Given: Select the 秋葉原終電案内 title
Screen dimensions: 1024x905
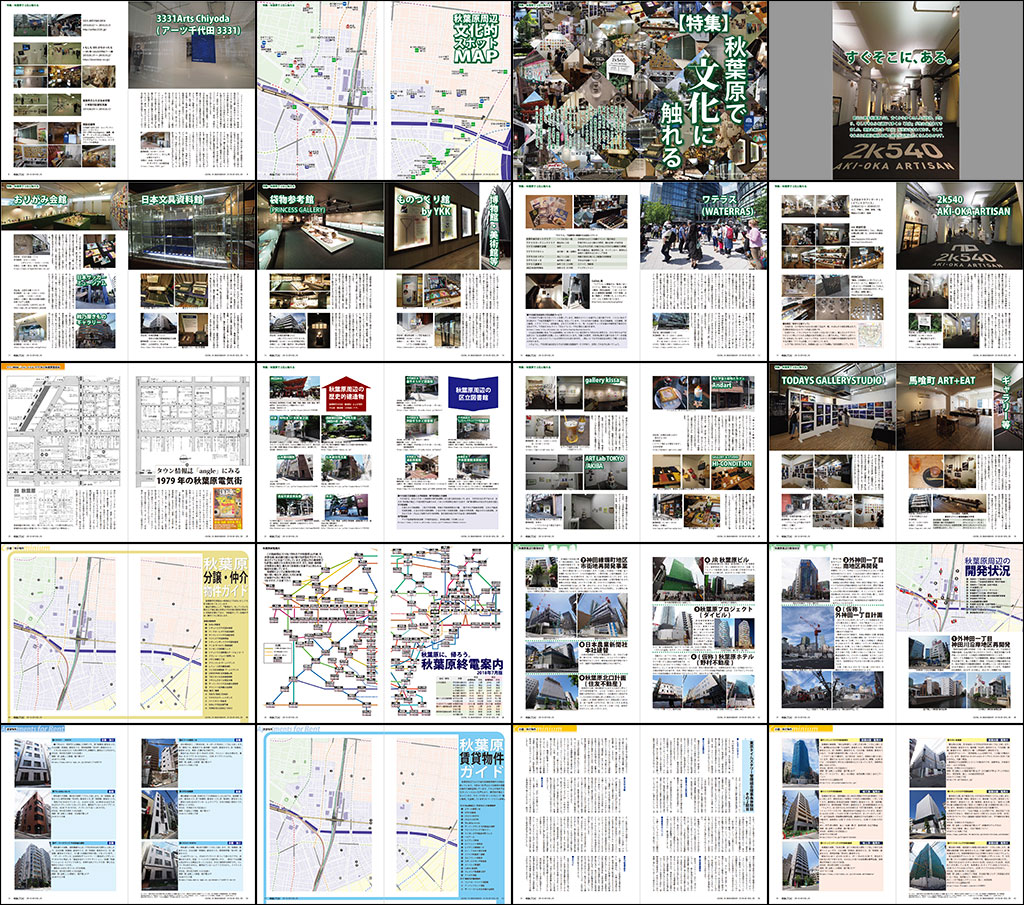Looking at the screenshot, I should (462, 665).
